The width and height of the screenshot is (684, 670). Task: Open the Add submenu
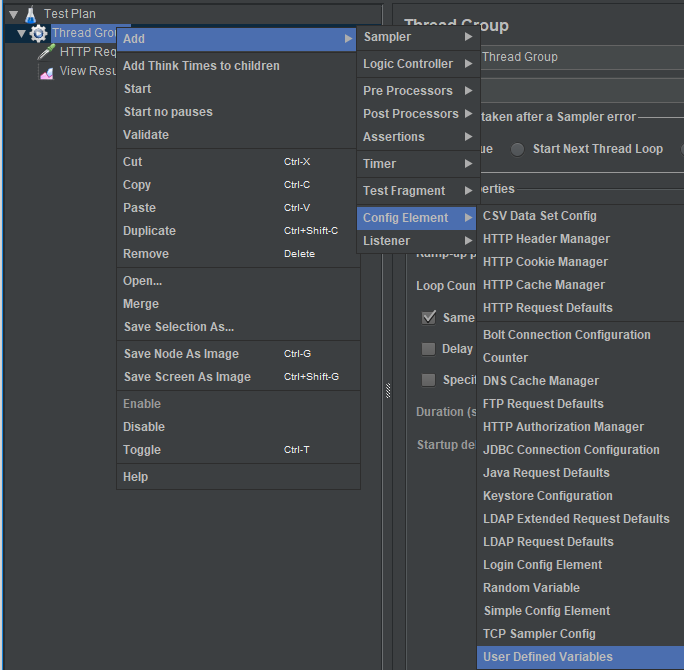pyautogui.click(x=237, y=39)
